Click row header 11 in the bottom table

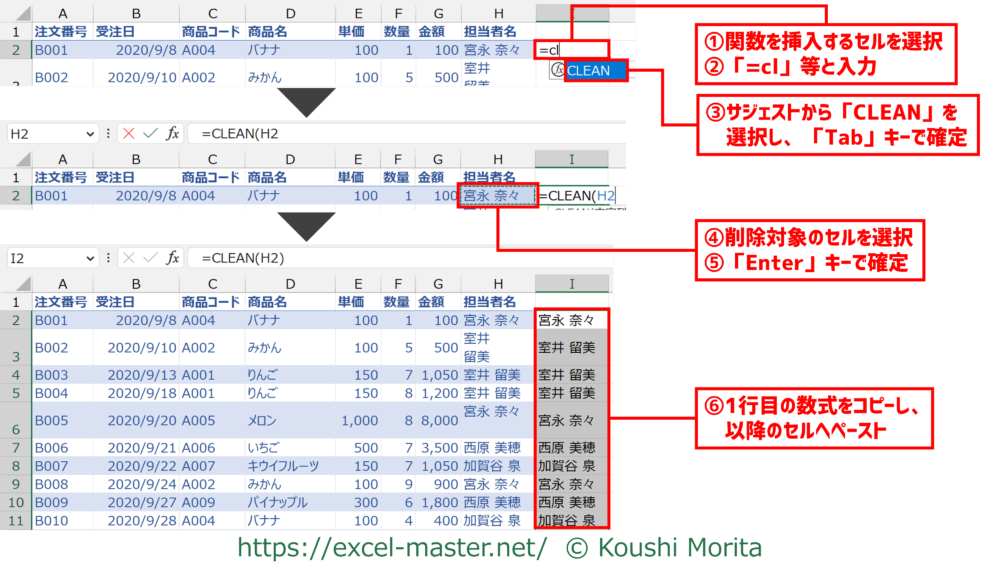point(15,520)
